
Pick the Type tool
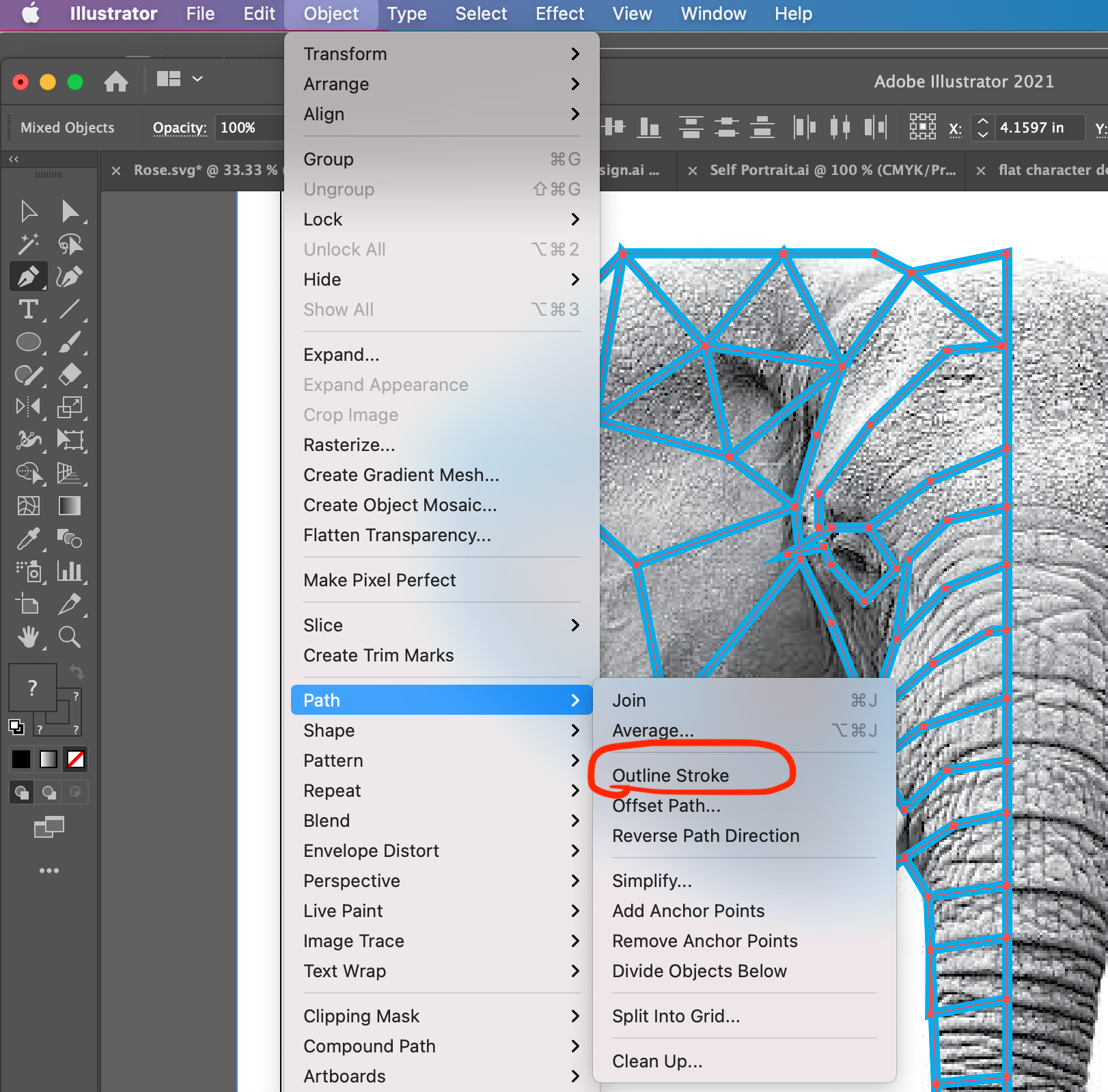coord(29,310)
